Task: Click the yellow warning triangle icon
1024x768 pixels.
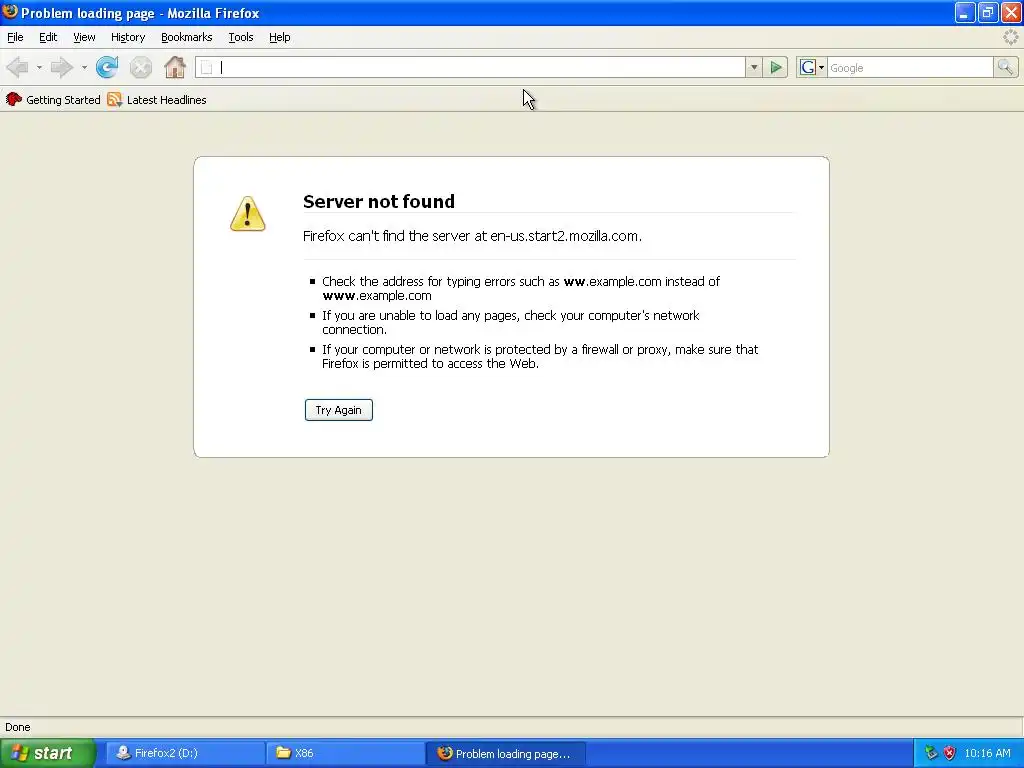Action: 248,214
